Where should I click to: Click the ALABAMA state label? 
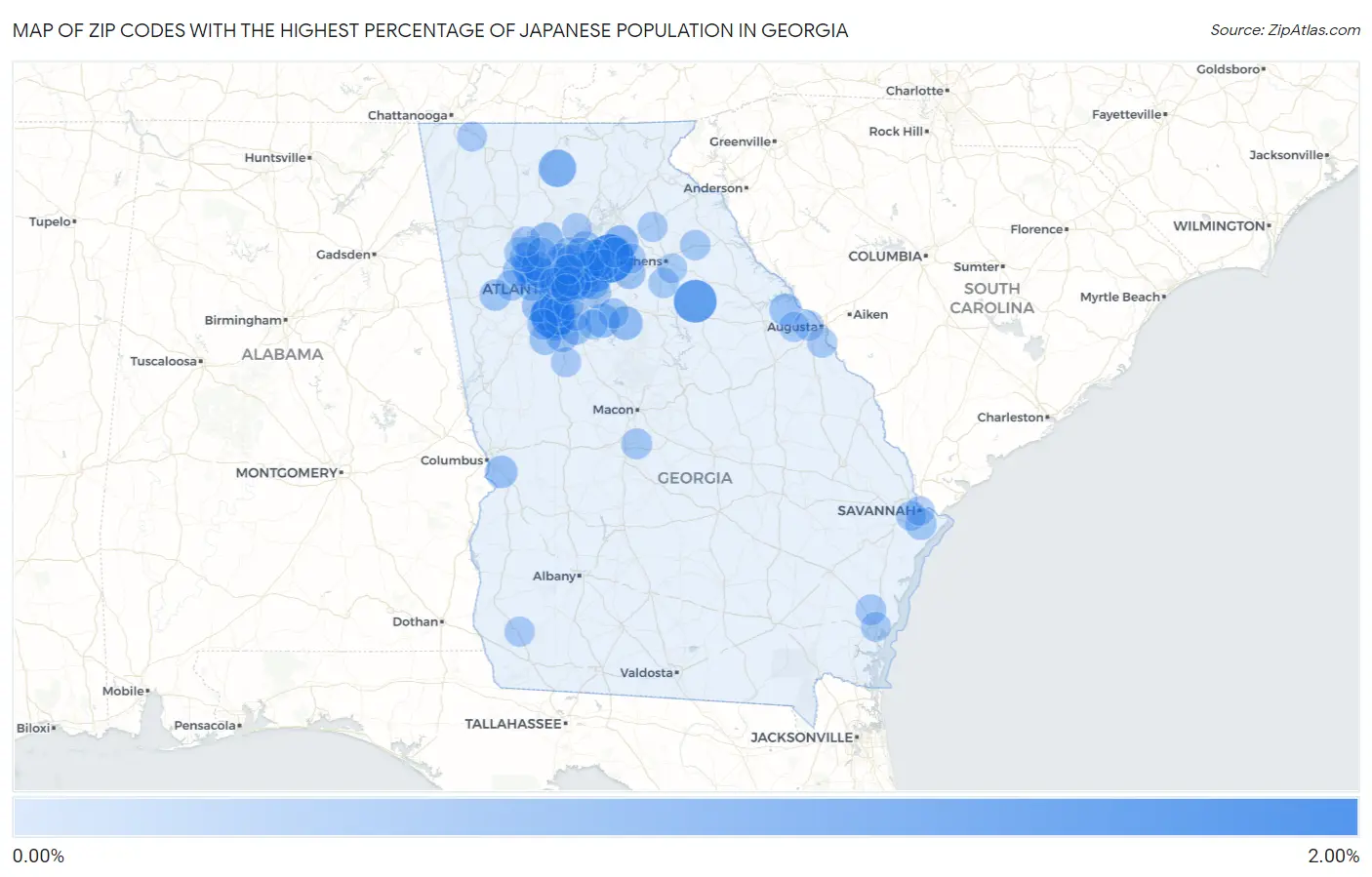[282, 354]
